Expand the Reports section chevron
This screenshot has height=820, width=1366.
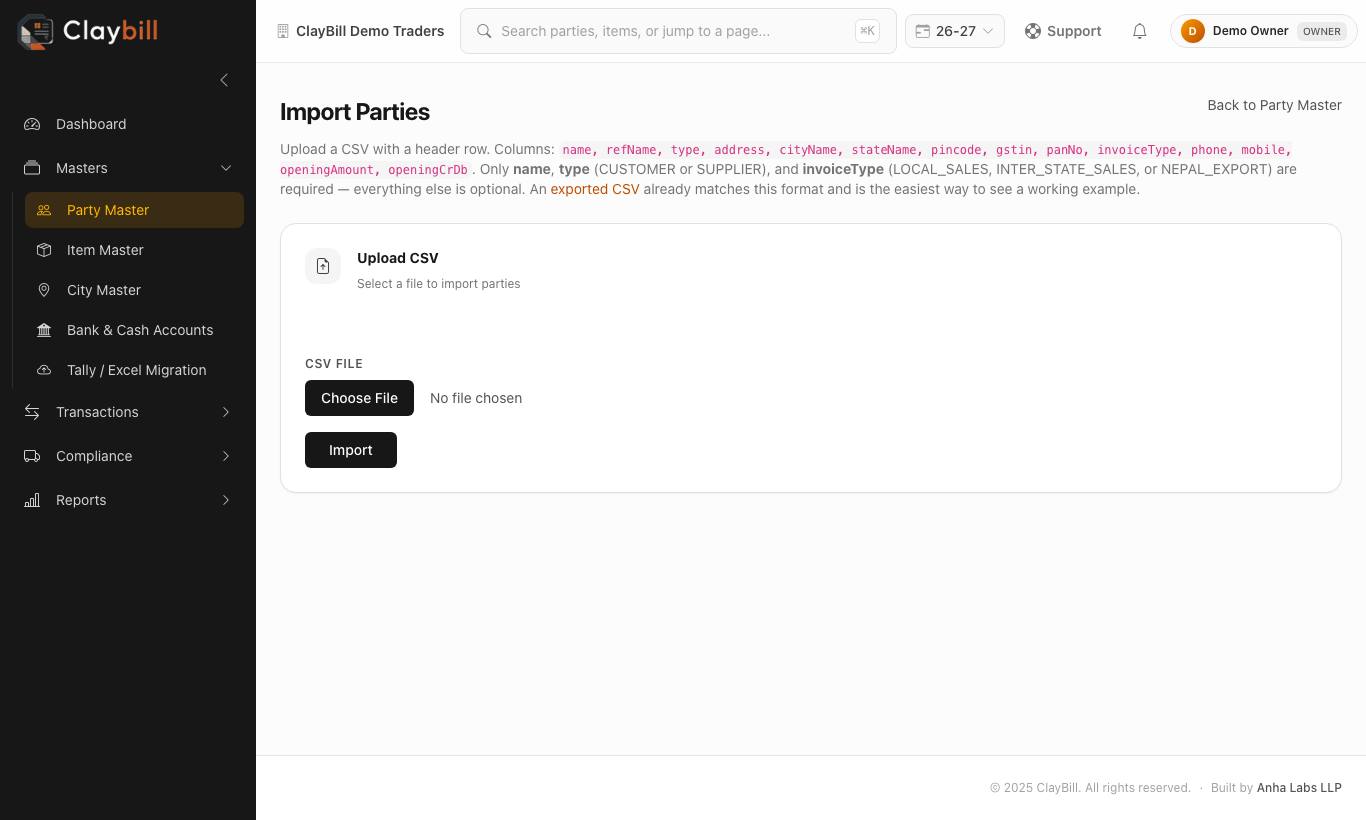(226, 500)
